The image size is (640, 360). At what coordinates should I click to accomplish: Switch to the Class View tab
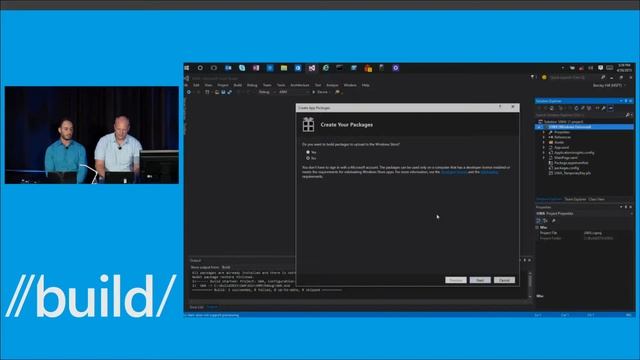[596, 199]
